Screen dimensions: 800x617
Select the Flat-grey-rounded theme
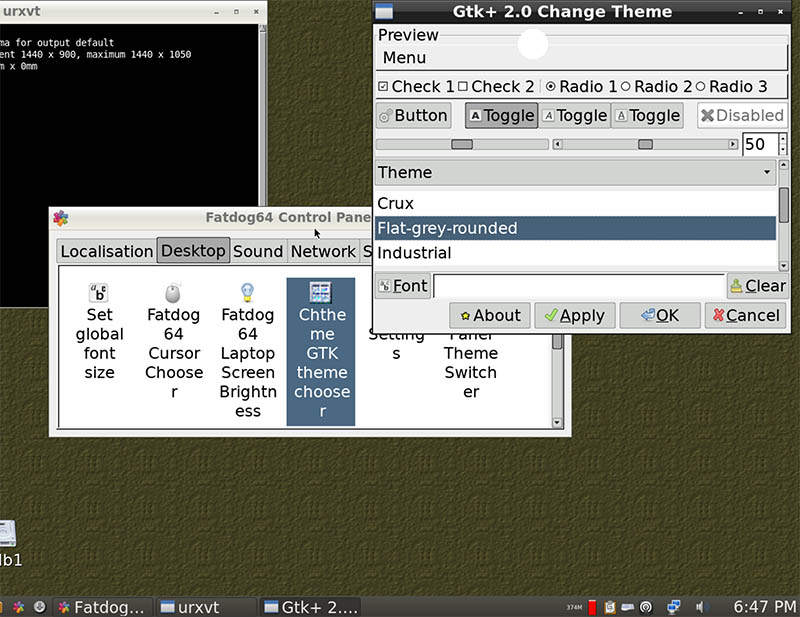point(576,228)
